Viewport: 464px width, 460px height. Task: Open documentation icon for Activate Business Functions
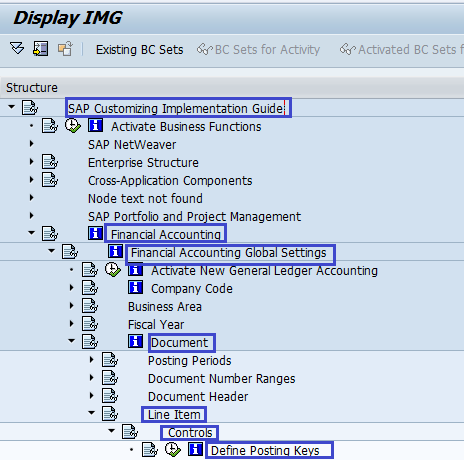(50, 126)
